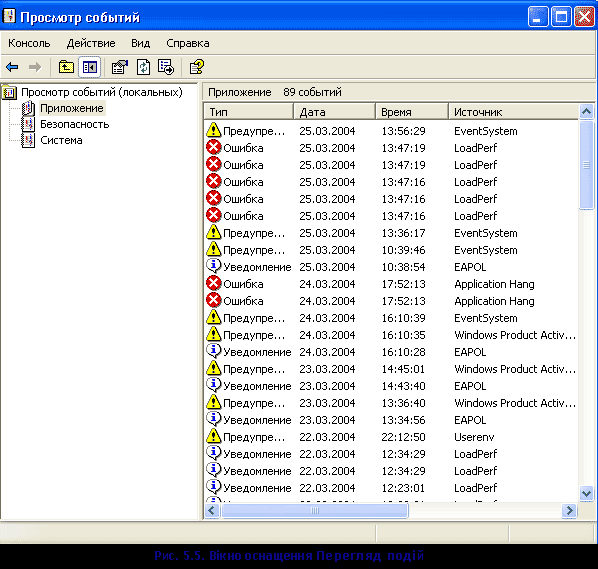Toggle the show/hide console tree button

pos(90,68)
